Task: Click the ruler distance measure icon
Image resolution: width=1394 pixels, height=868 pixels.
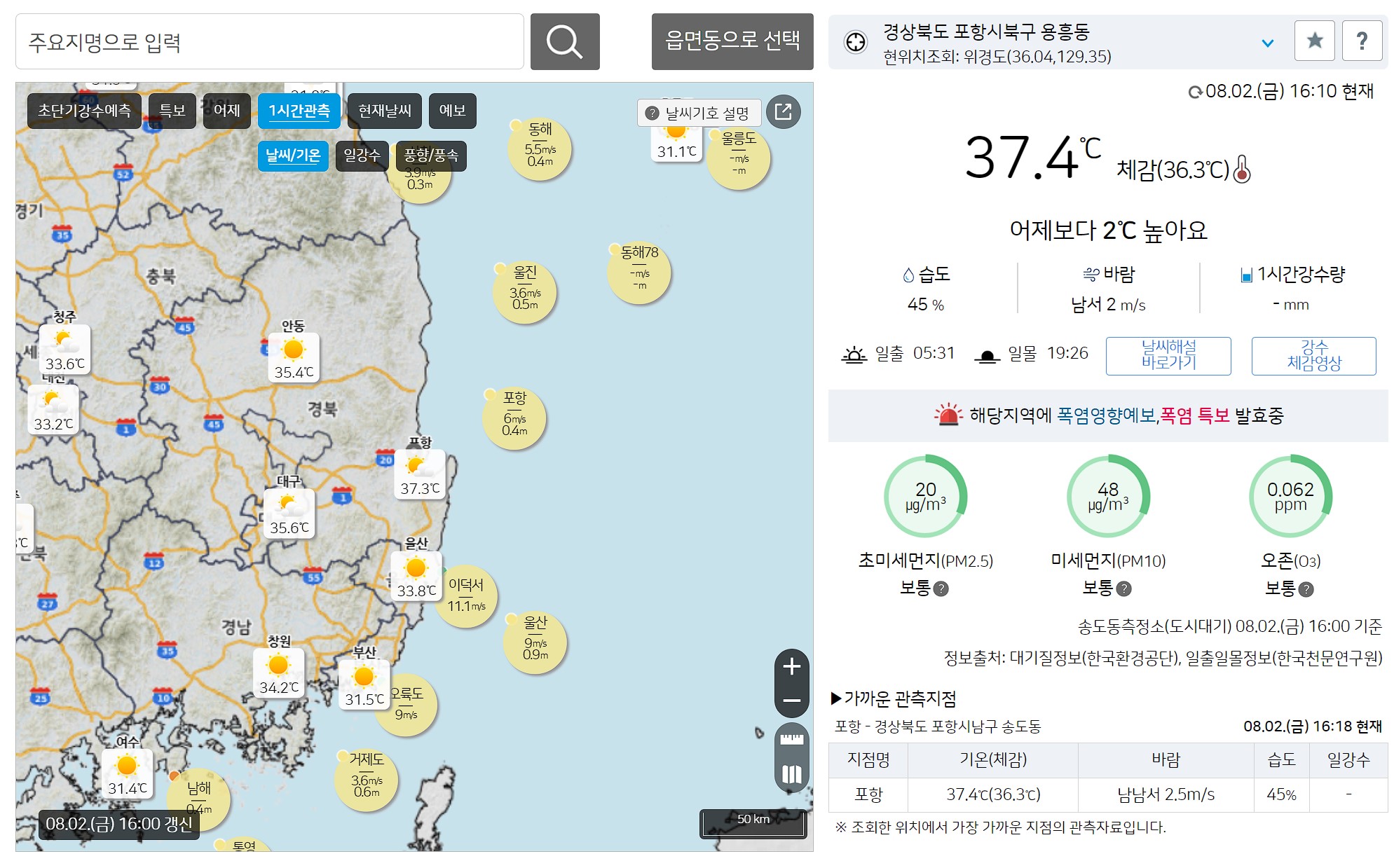Action: (x=791, y=740)
